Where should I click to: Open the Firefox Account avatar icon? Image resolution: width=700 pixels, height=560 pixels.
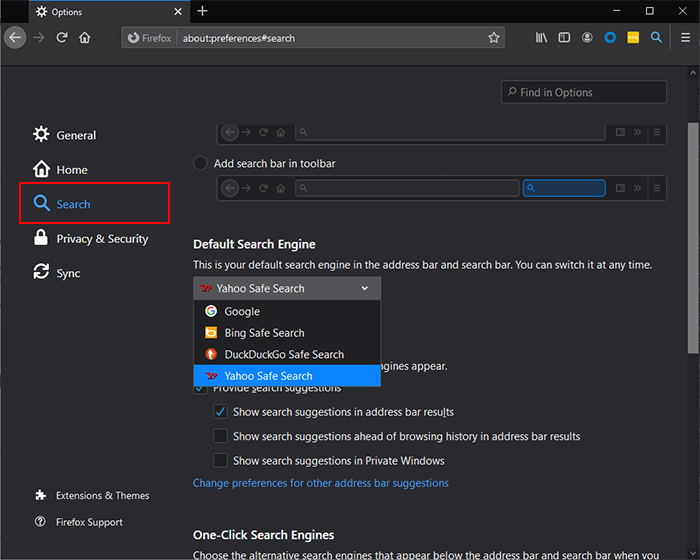pos(587,38)
